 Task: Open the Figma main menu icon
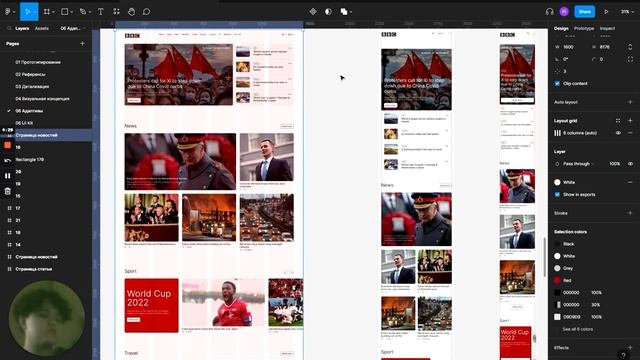8,12
